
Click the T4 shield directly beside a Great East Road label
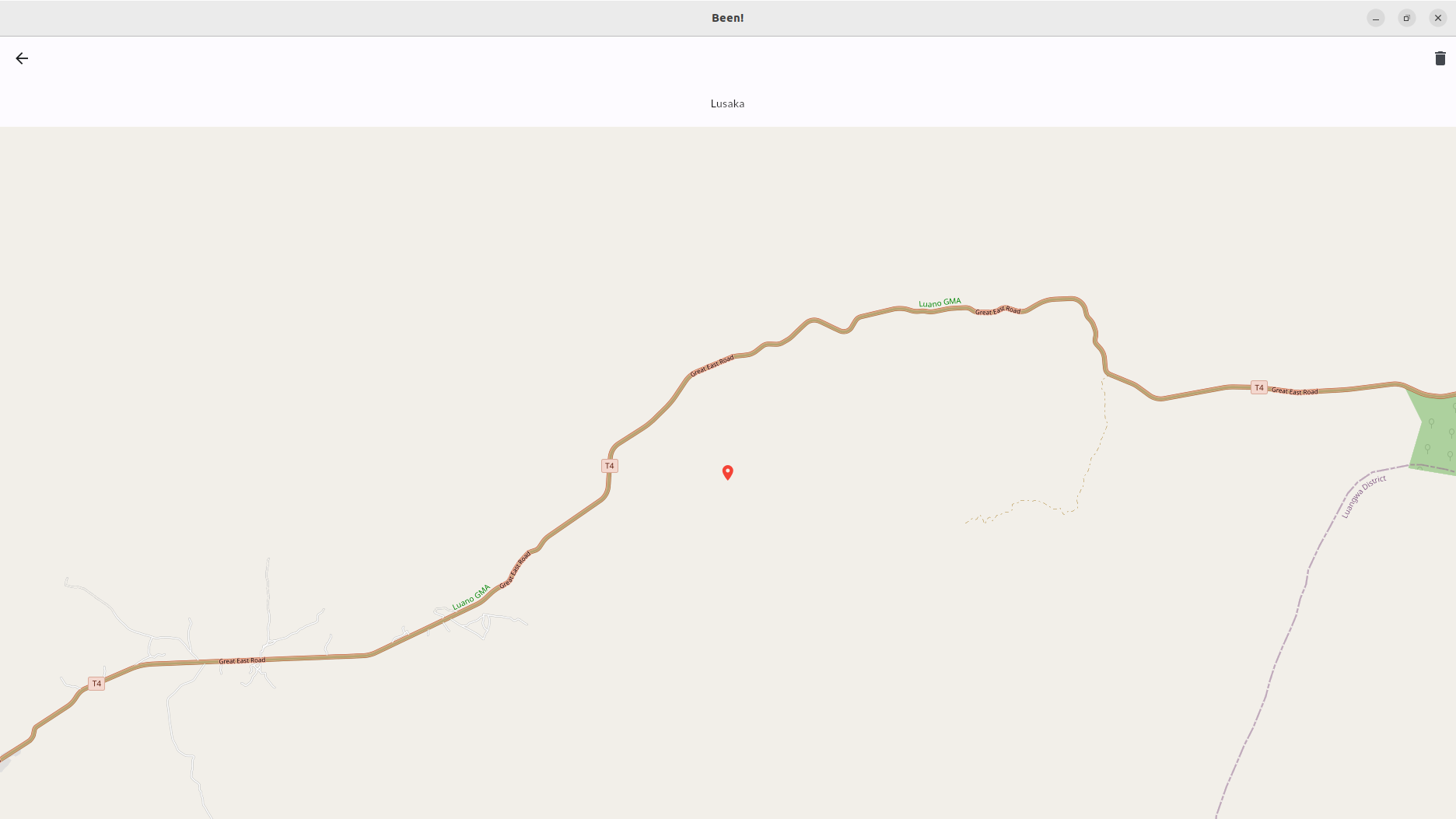(1259, 387)
